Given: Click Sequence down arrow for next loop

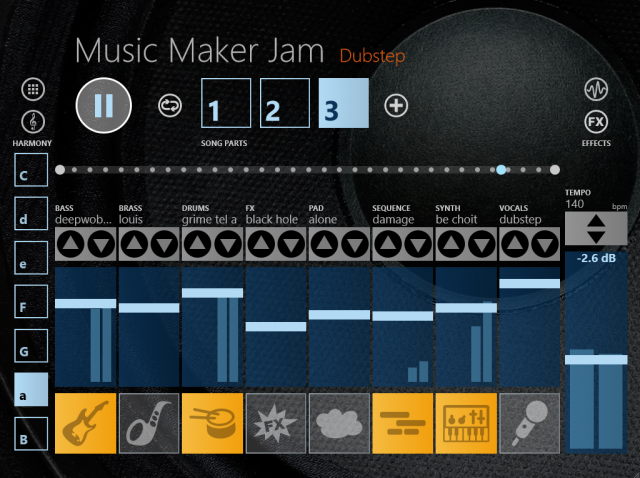Looking at the screenshot, I should tap(418, 244).
